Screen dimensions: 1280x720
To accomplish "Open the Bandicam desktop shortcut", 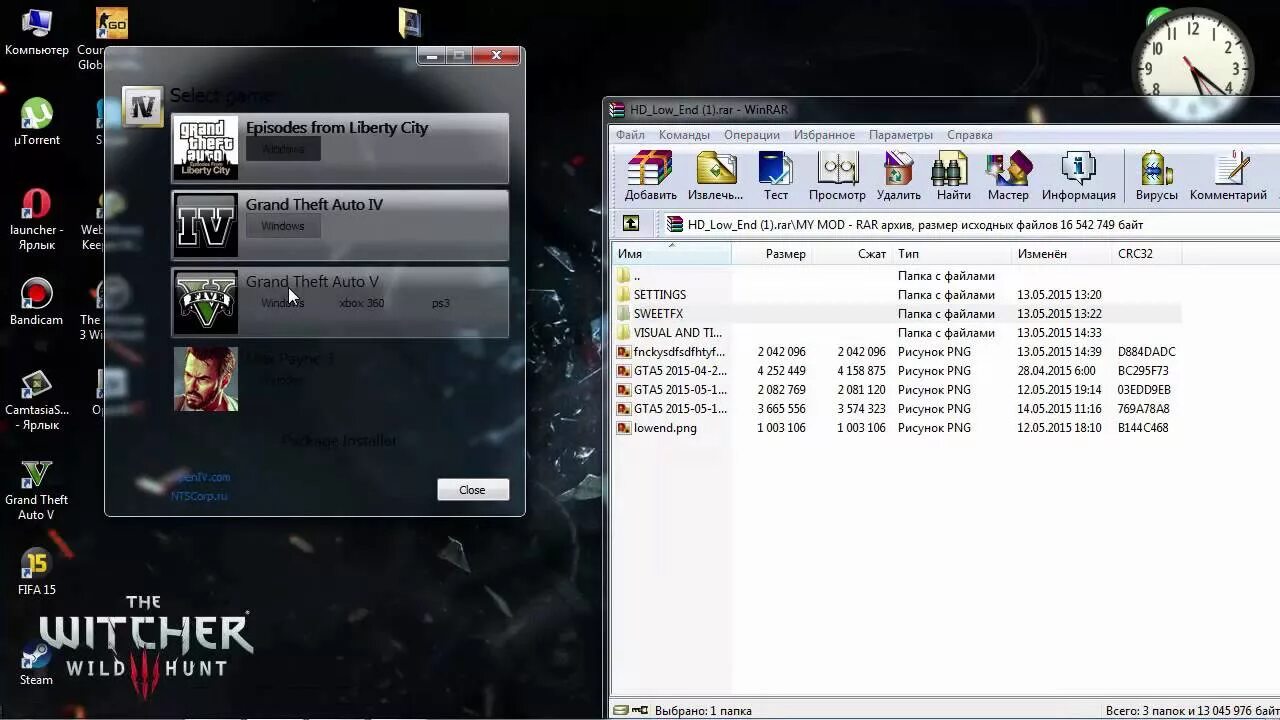I will (37, 302).
